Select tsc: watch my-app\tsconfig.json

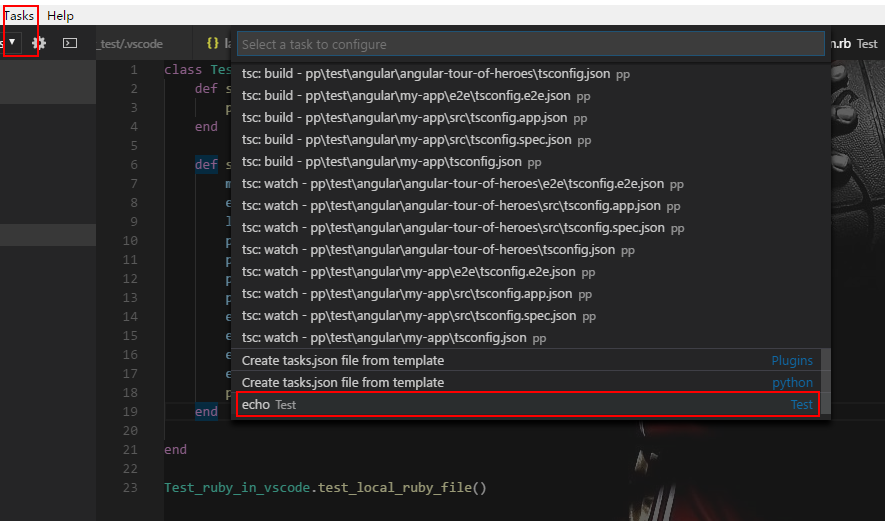(x=531, y=338)
